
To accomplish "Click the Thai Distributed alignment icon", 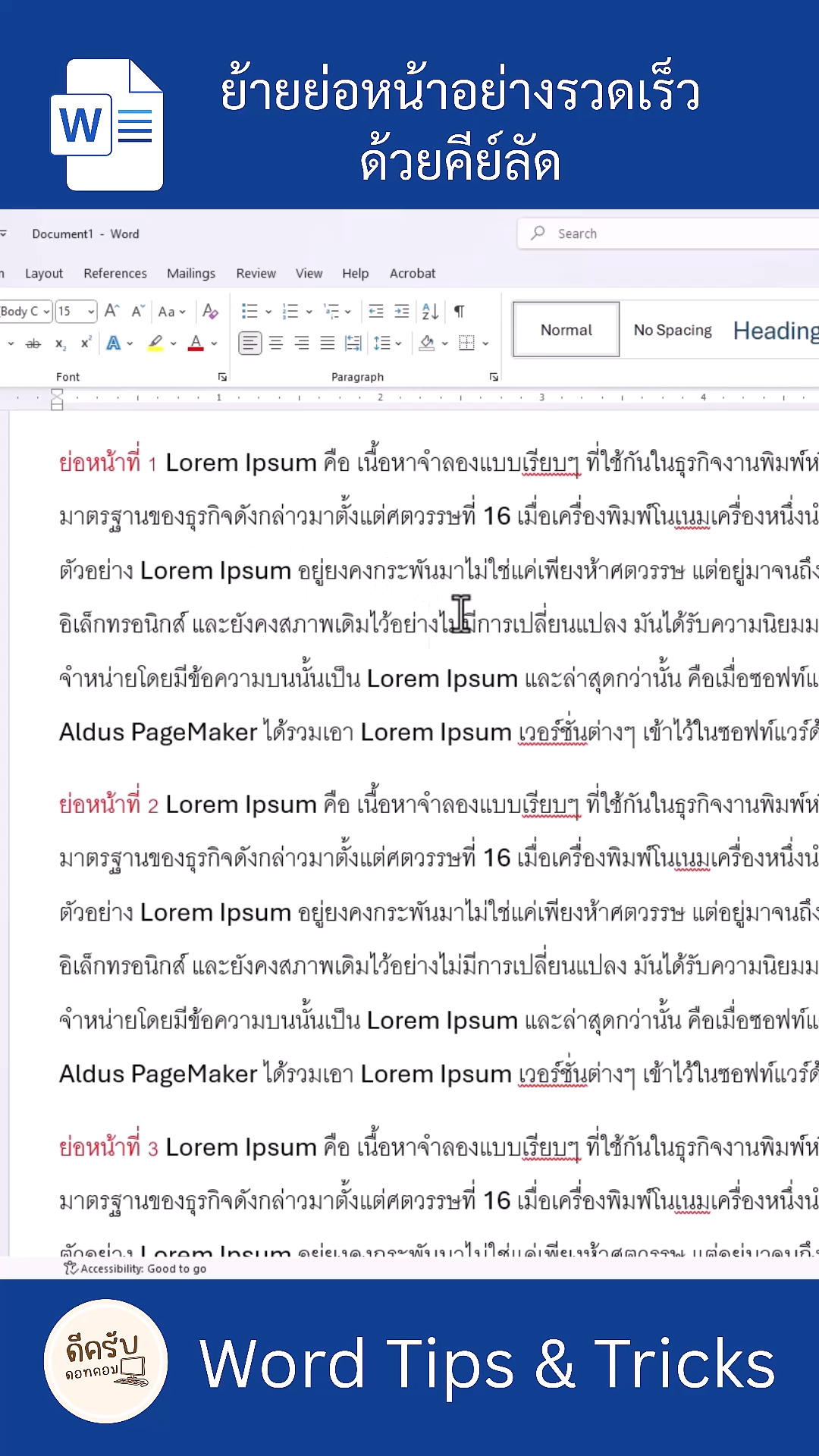I will click(353, 344).
